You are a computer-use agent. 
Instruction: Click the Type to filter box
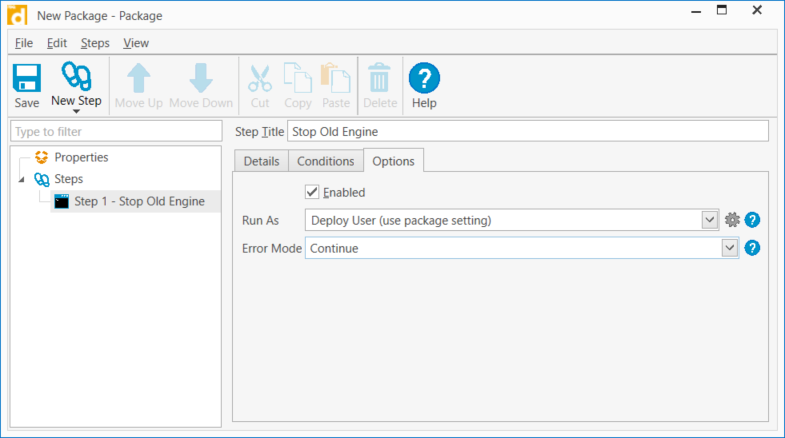point(115,131)
